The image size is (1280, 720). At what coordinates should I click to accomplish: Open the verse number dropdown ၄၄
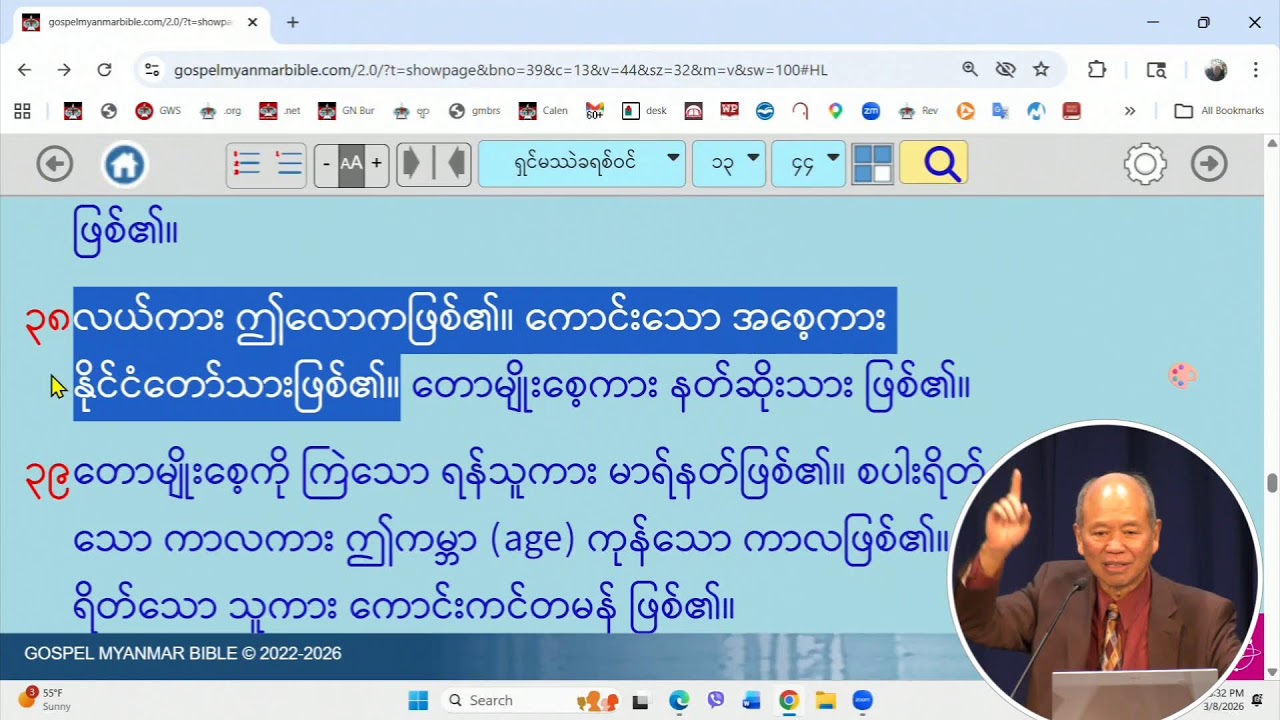[x=809, y=164]
